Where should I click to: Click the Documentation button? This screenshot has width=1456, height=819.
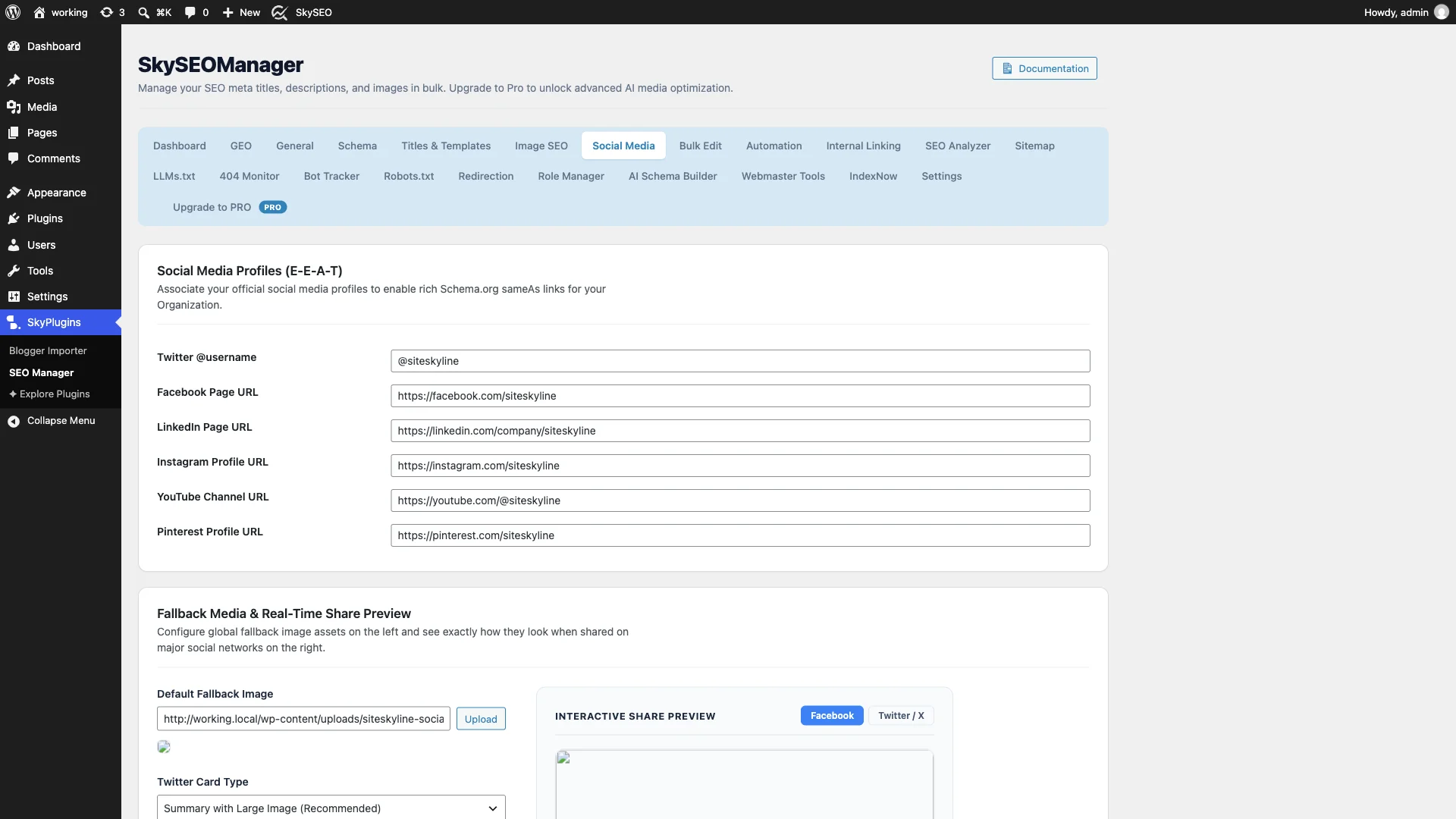[1044, 68]
